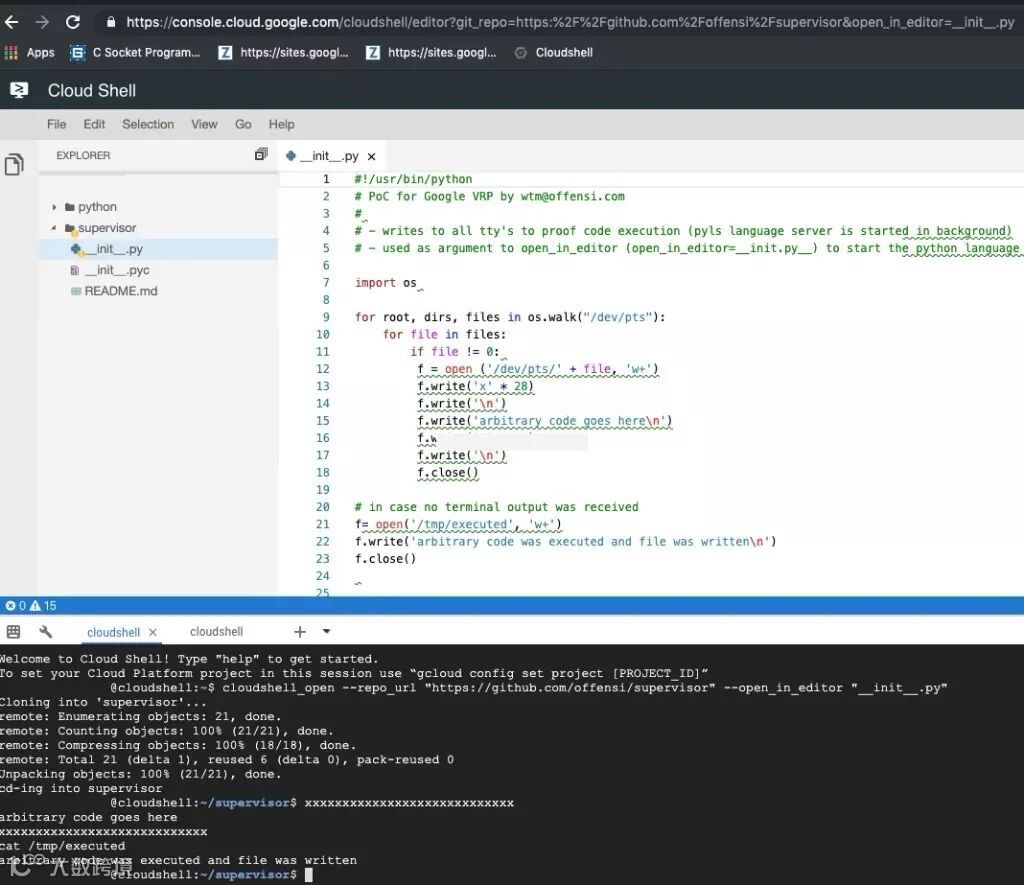
Task: Click the __init__.pyc file icon
Action: (x=74, y=270)
